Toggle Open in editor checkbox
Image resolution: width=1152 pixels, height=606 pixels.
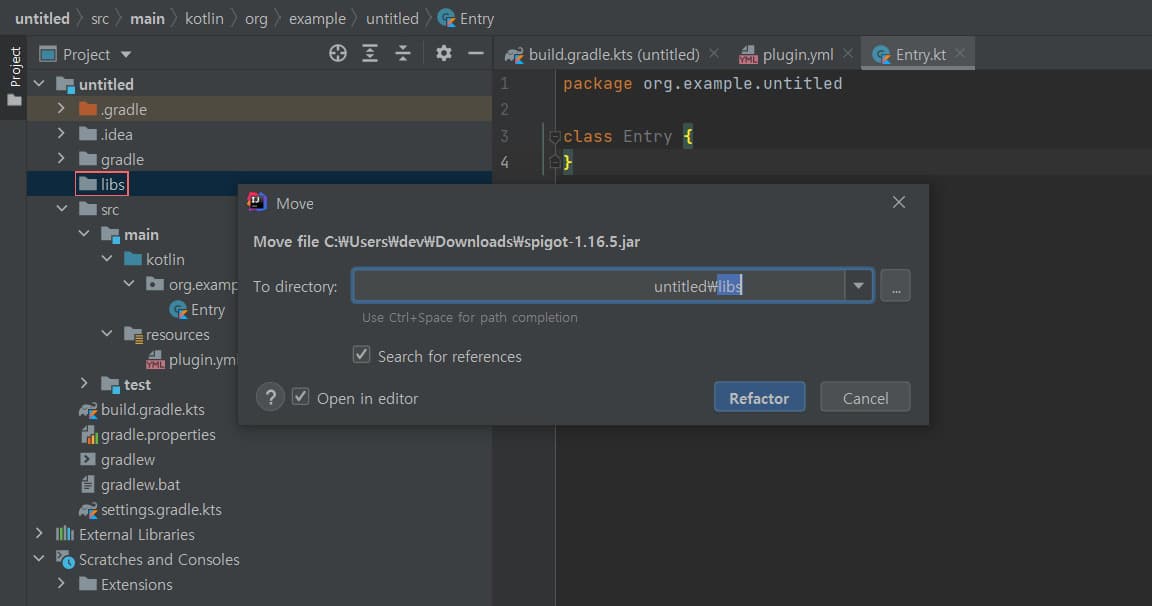pos(301,397)
